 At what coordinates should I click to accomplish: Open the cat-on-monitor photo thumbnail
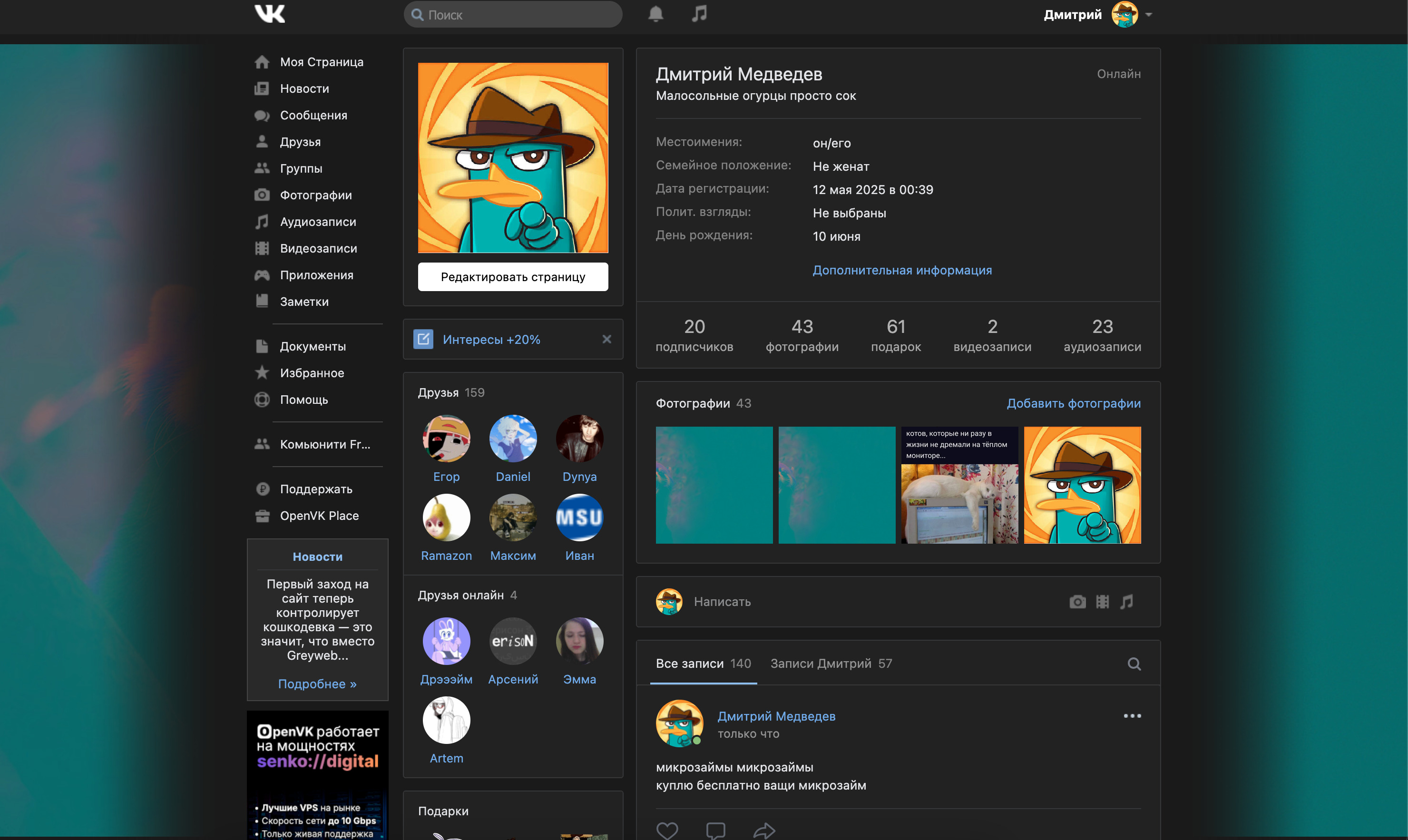click(x=959, y=485)
